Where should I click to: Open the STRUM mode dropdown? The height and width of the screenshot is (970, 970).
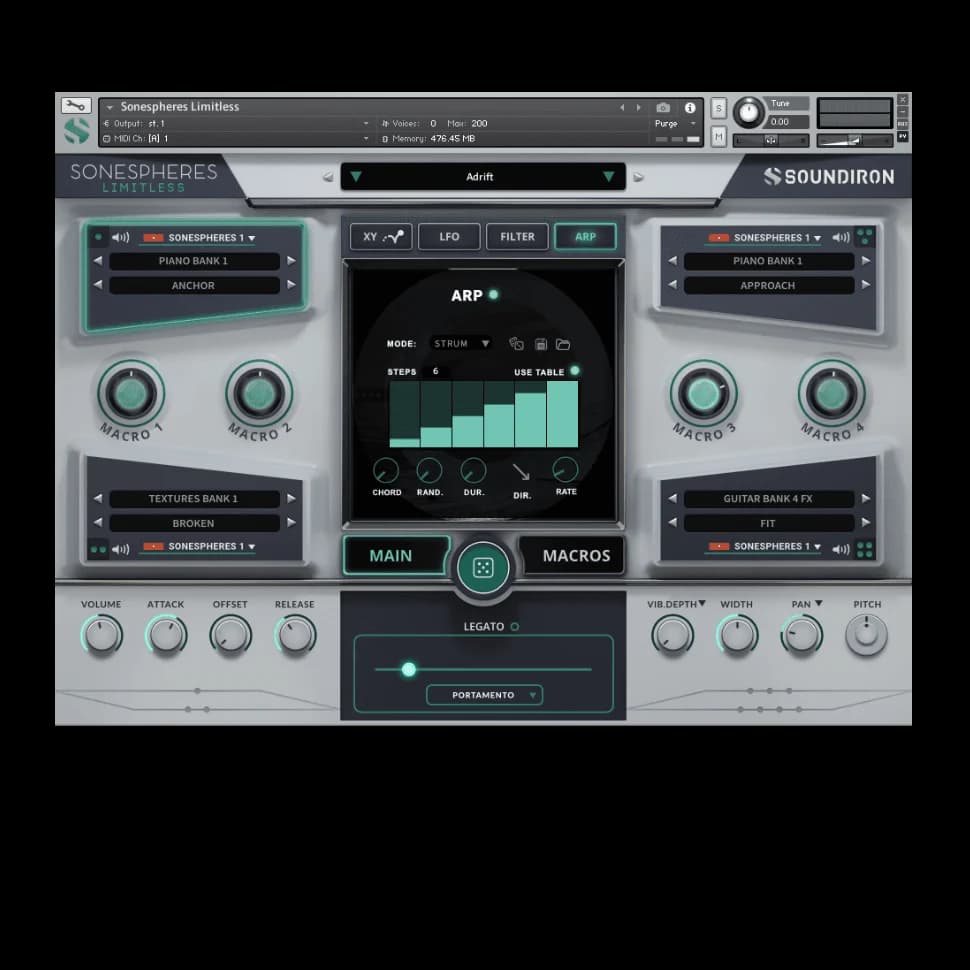[460, 343]
